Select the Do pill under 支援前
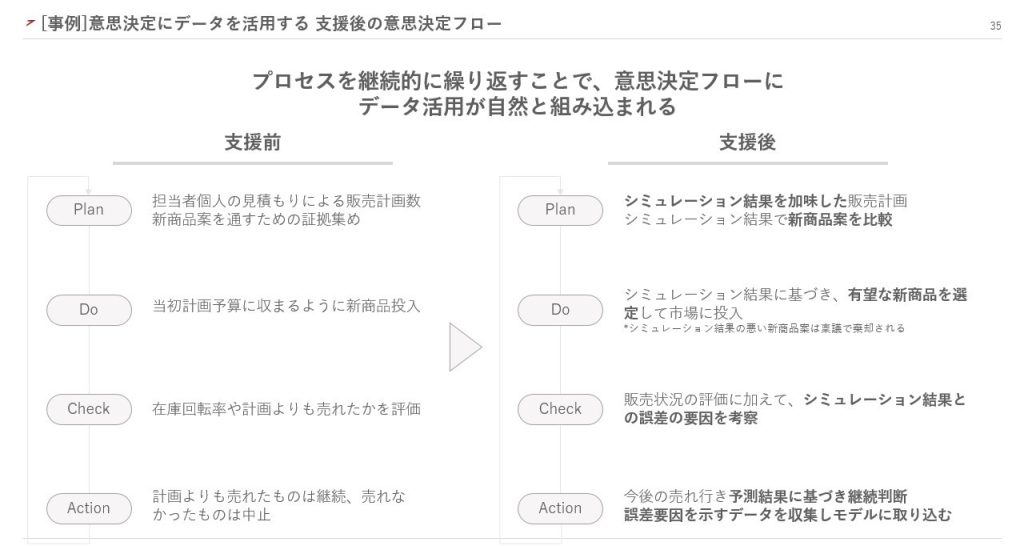The image size is (1024, 546). coord(89,310)
